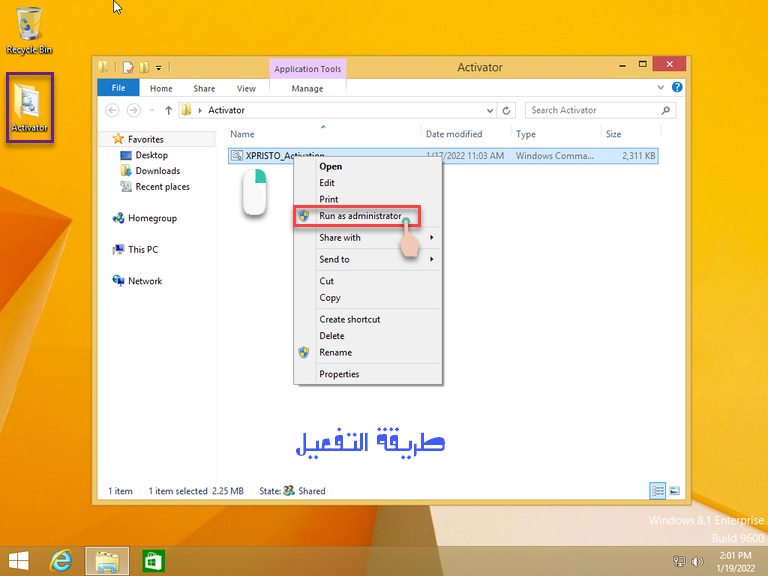Click New folder icon in title bar
768x576 pixels.
coord(144,68)
